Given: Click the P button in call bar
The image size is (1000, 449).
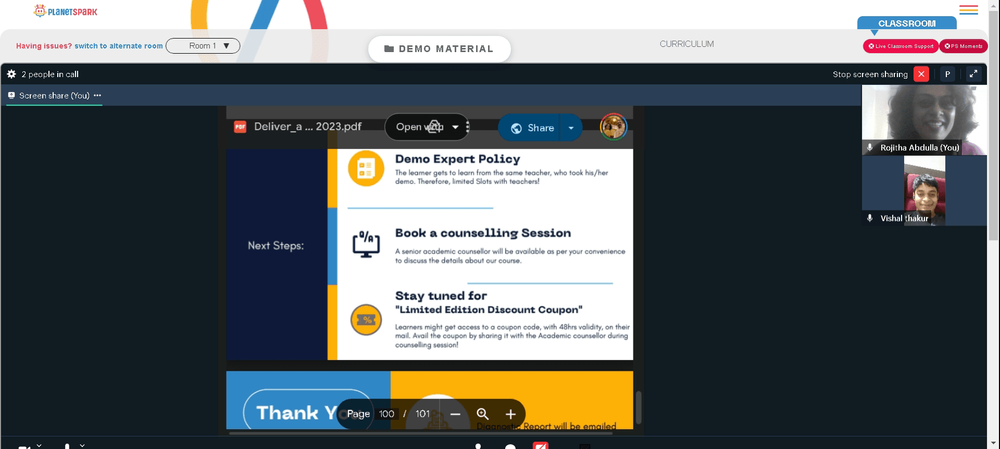Looking at the screenshot, I should [x=948, y=74].
